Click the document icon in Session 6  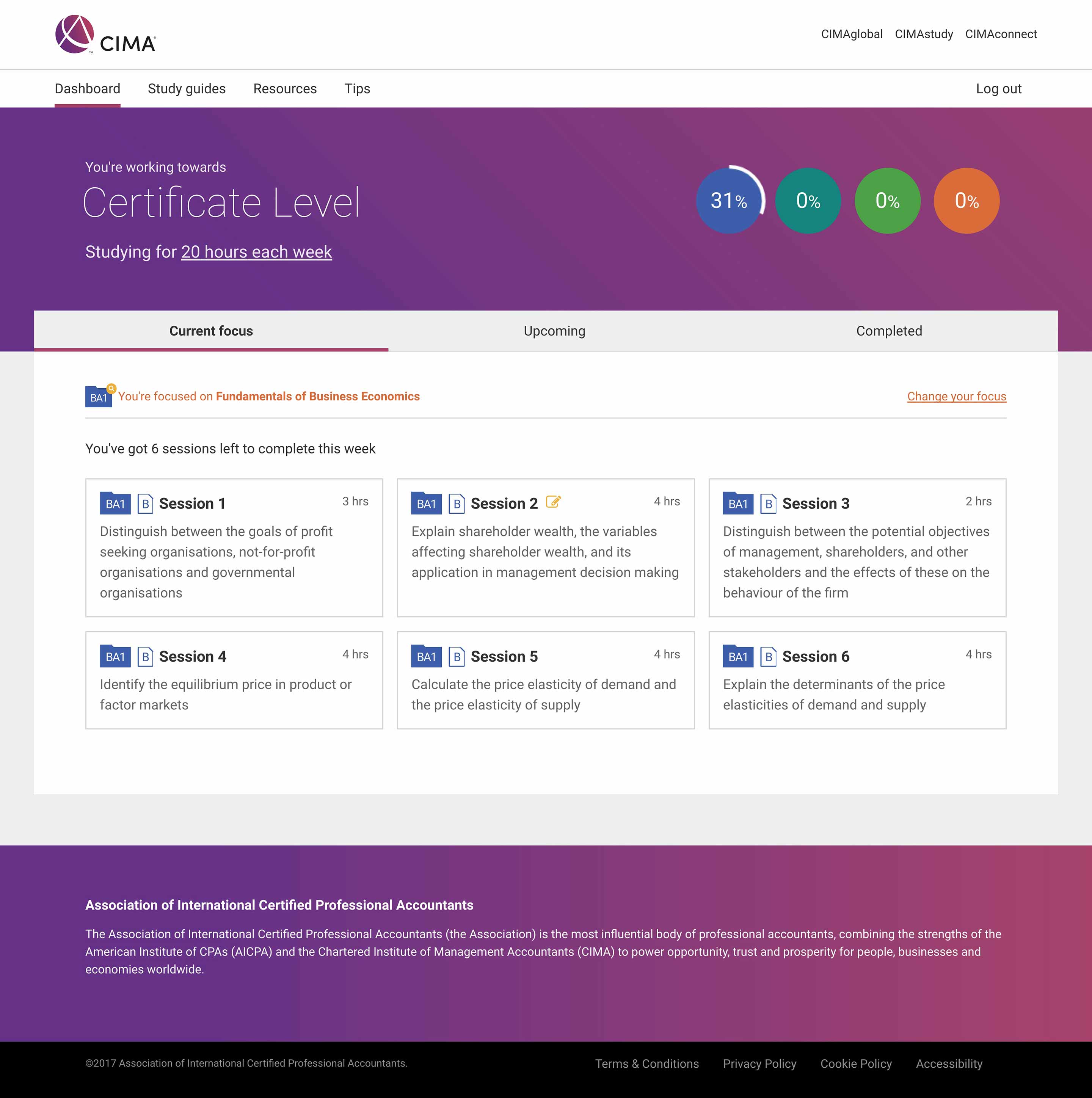pos(769,656)
